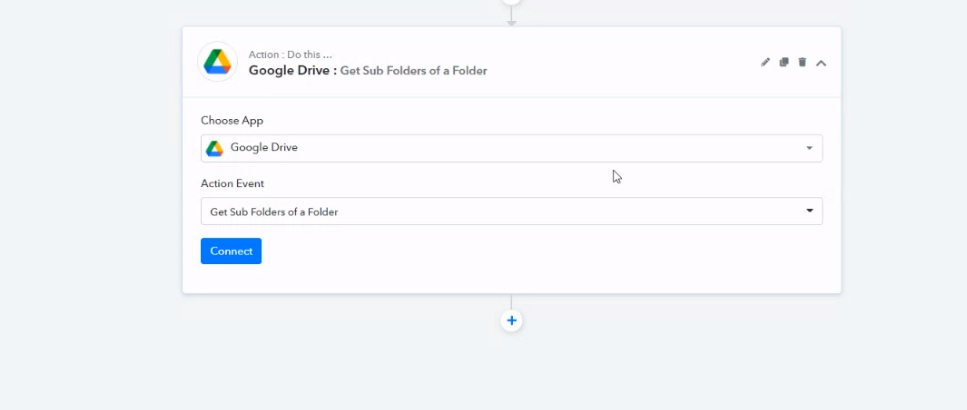
Task: Add a new step with plus button
Action: pyautogui.click(x=511, y=321)
